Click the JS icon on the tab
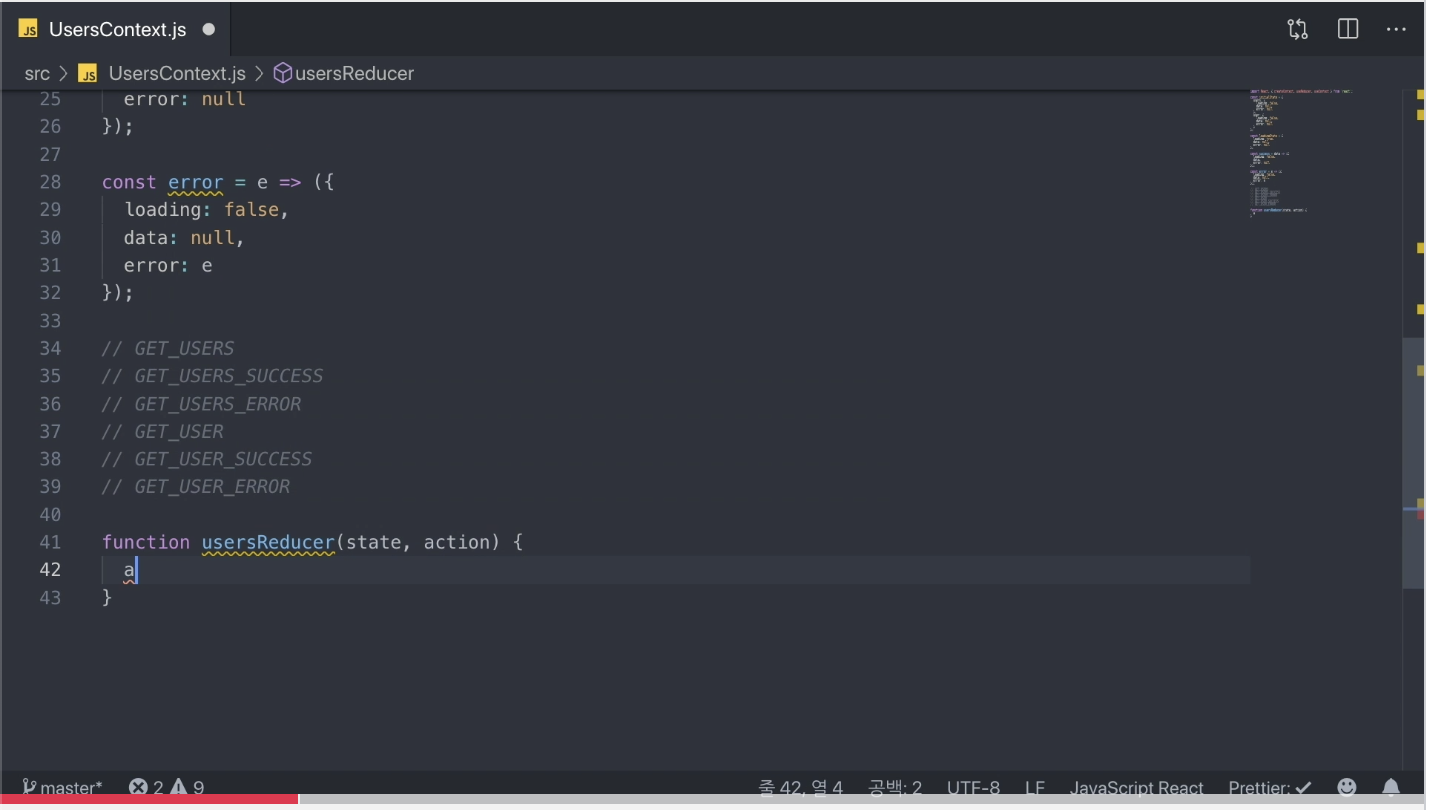Screen dimensions: 1432x810 coord(28,29)
